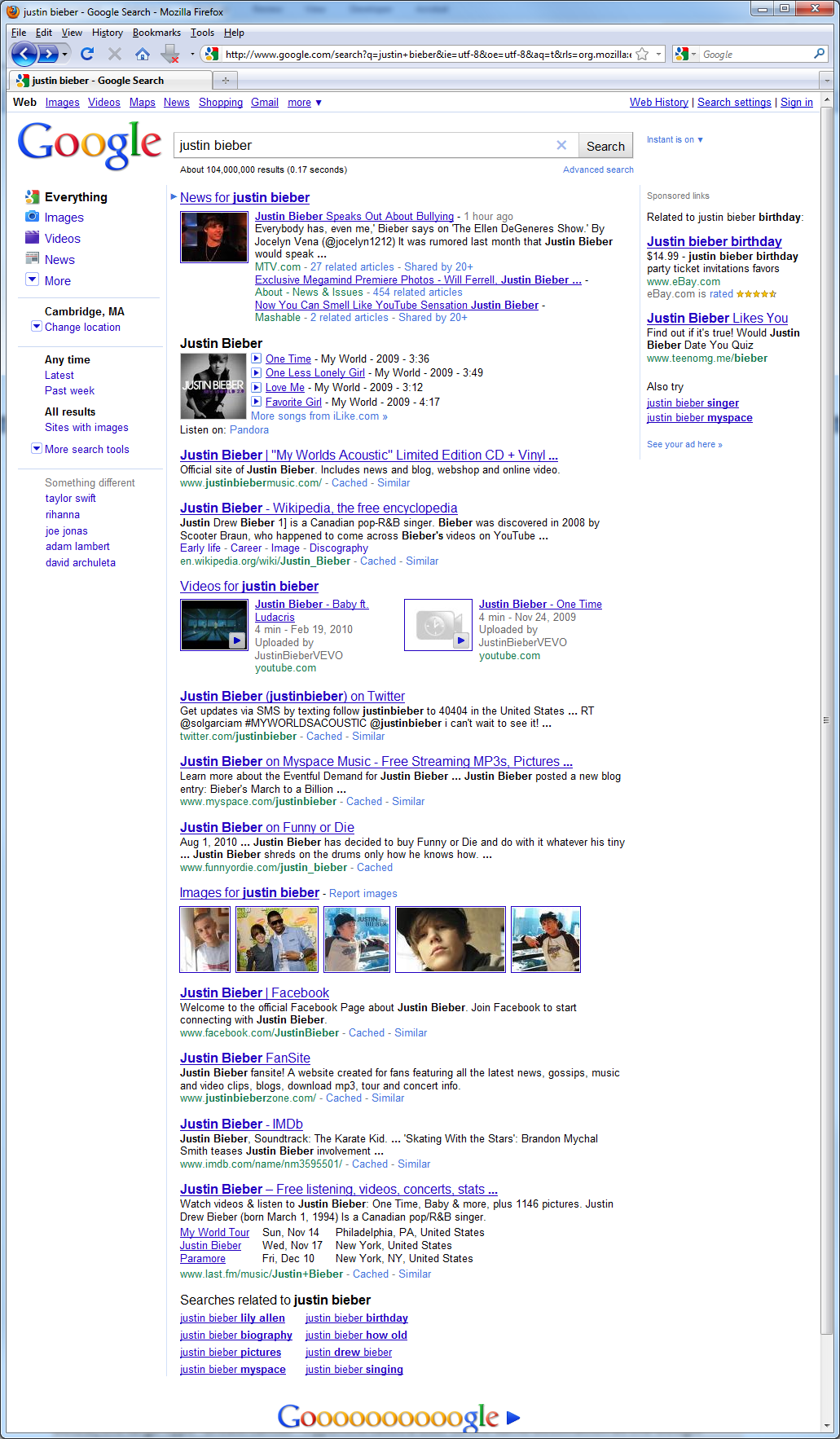Reload the page with the refresh icon
The image size is (840, 1439).
87,54
